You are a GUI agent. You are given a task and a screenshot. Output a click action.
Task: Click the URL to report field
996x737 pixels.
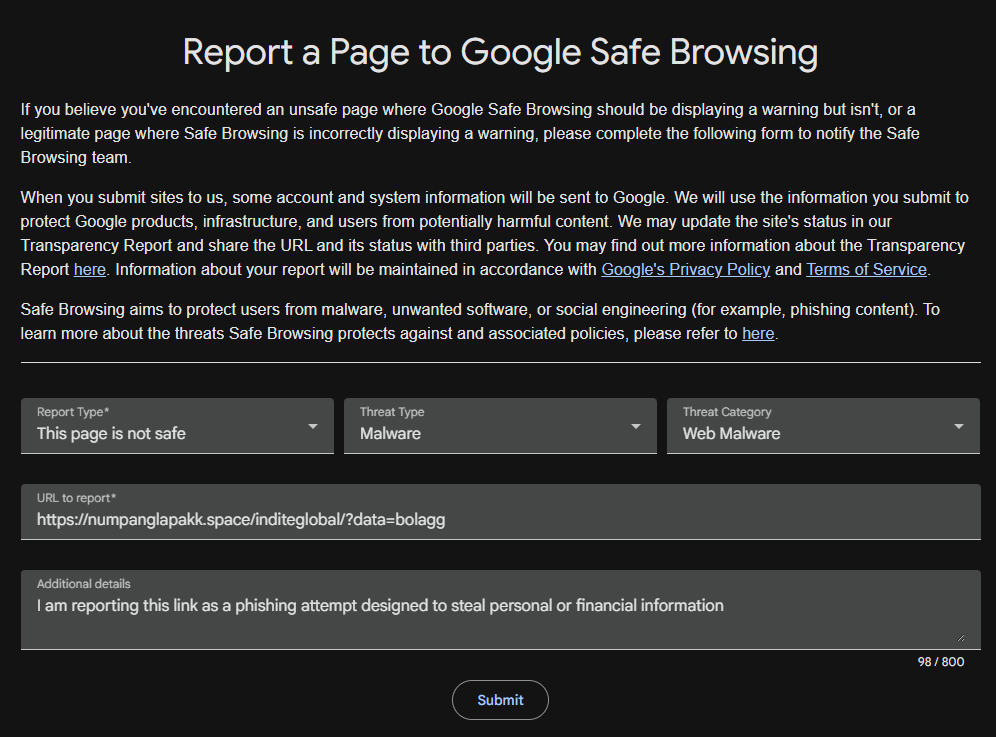coord(501,512)
